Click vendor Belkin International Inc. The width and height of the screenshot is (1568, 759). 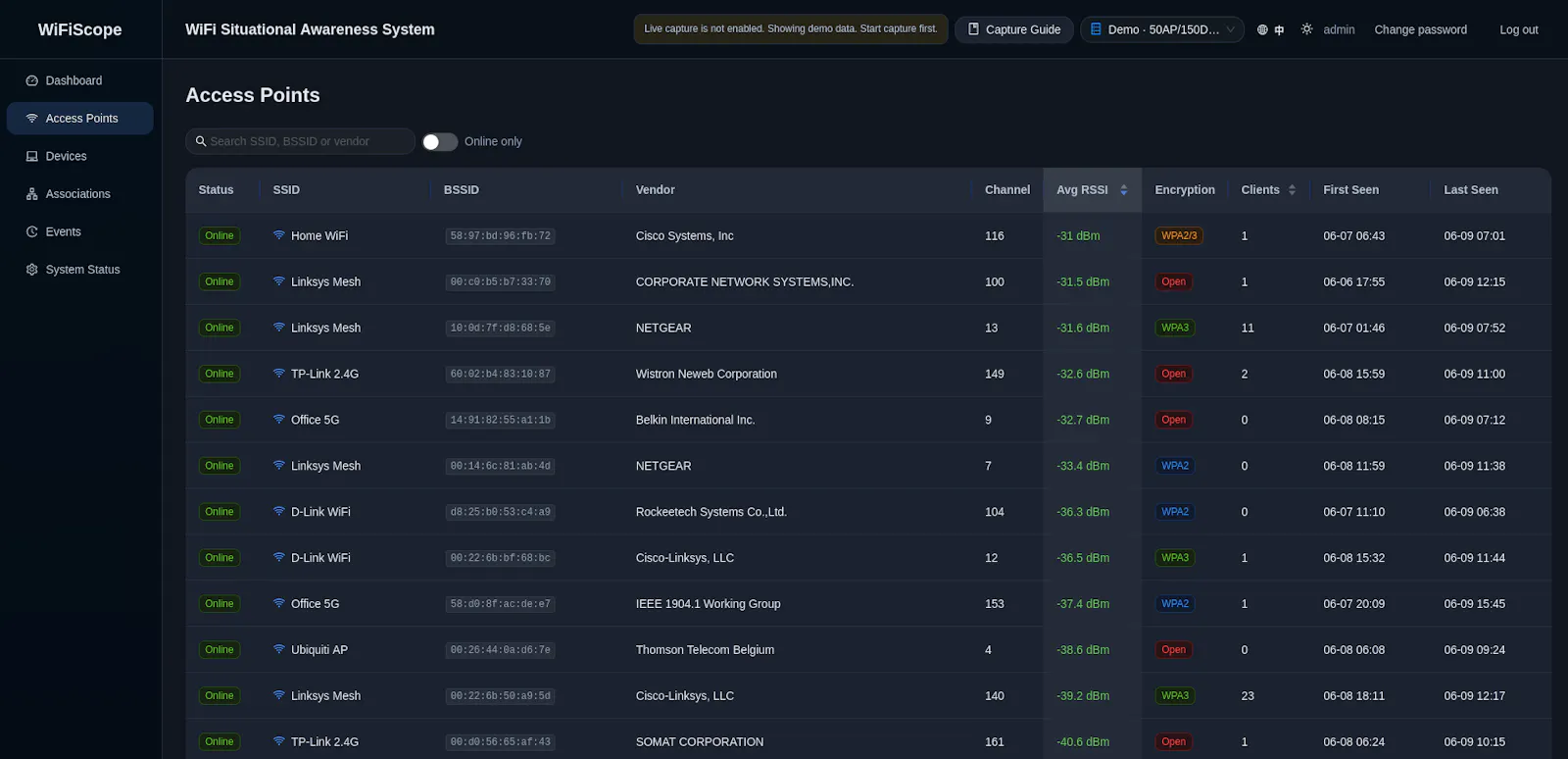[695, 420]
